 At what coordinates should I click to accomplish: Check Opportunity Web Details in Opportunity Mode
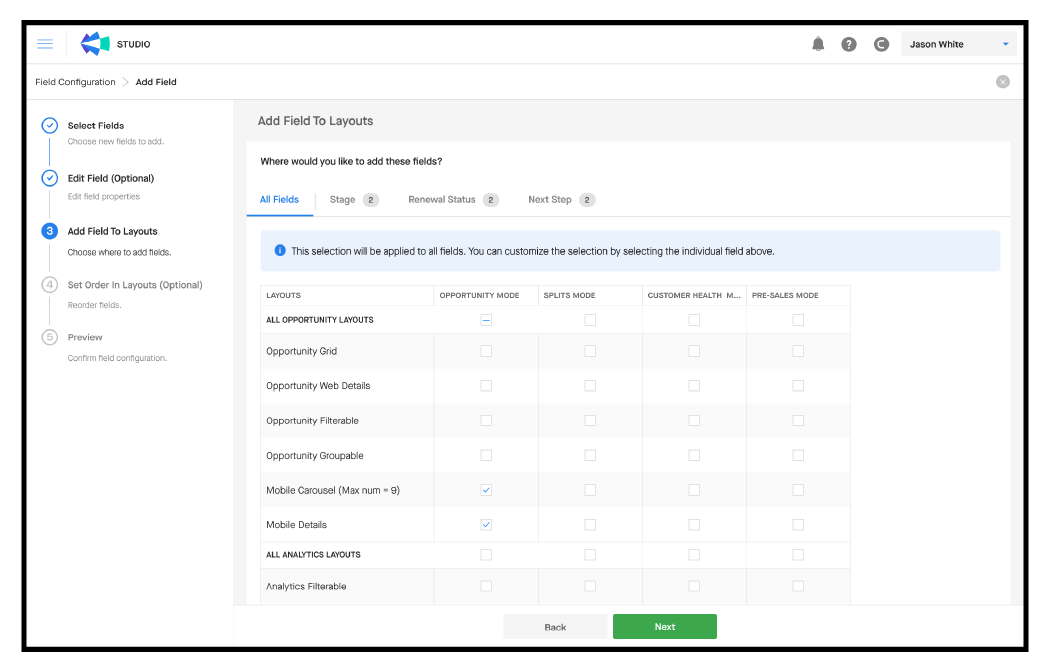(486, 386)
